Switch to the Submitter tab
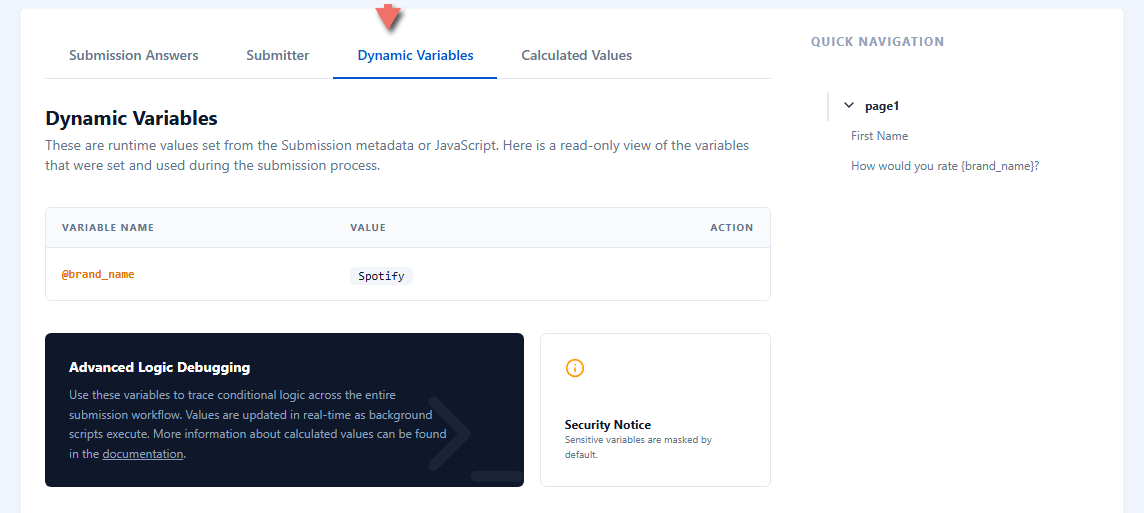 [x=277, y=55]
